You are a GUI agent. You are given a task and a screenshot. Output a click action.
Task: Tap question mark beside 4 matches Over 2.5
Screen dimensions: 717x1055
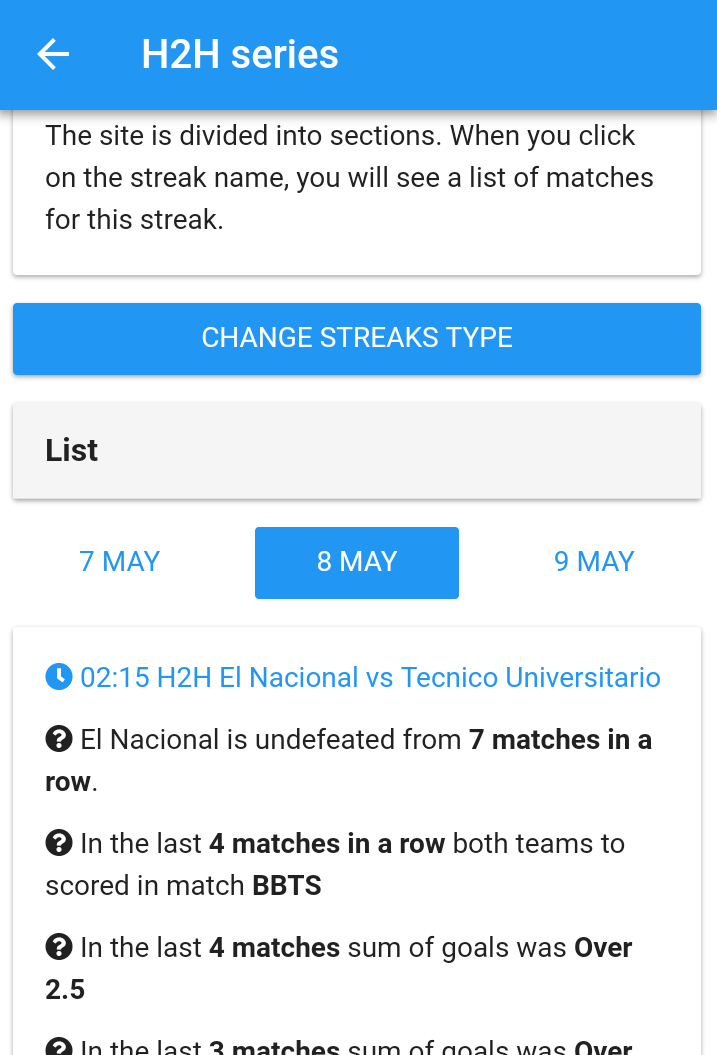click(x=59, y=948)
